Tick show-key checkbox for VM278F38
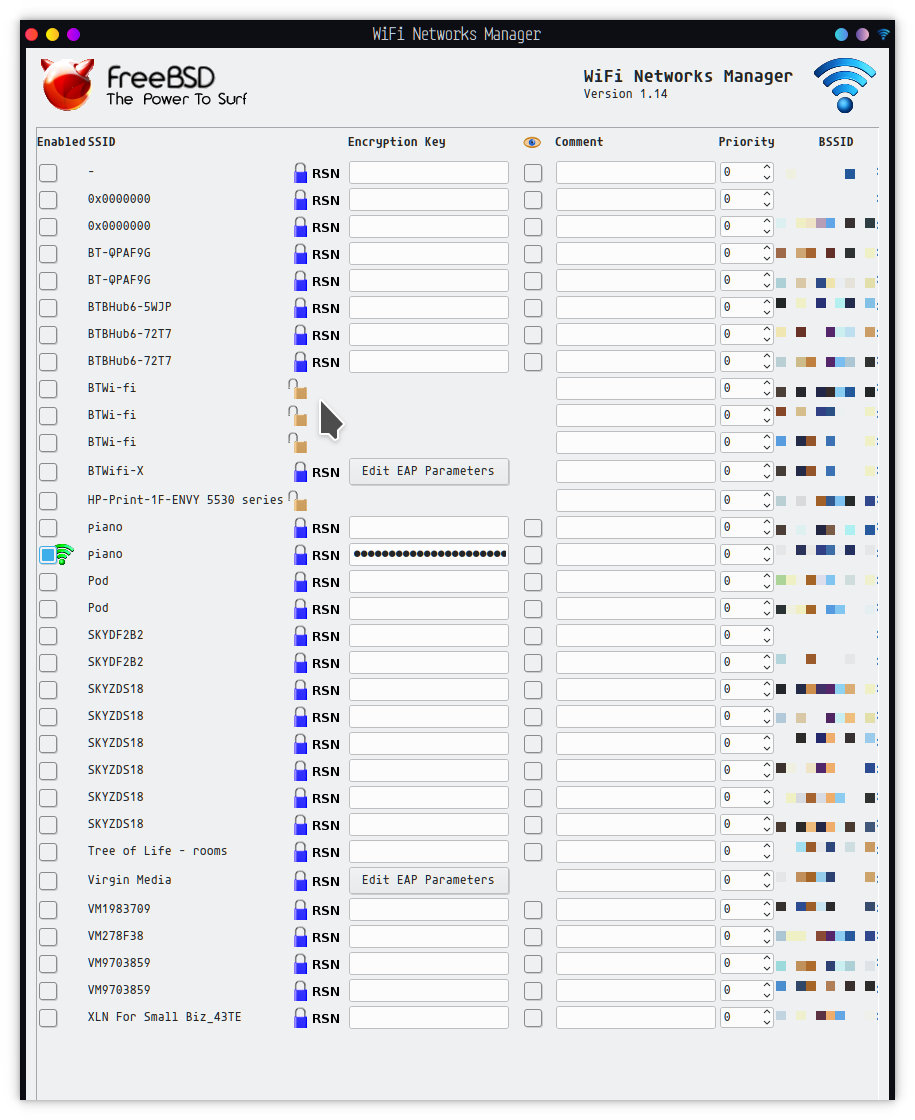Viewport: 915px width, 1120px height. coord(533,937)
